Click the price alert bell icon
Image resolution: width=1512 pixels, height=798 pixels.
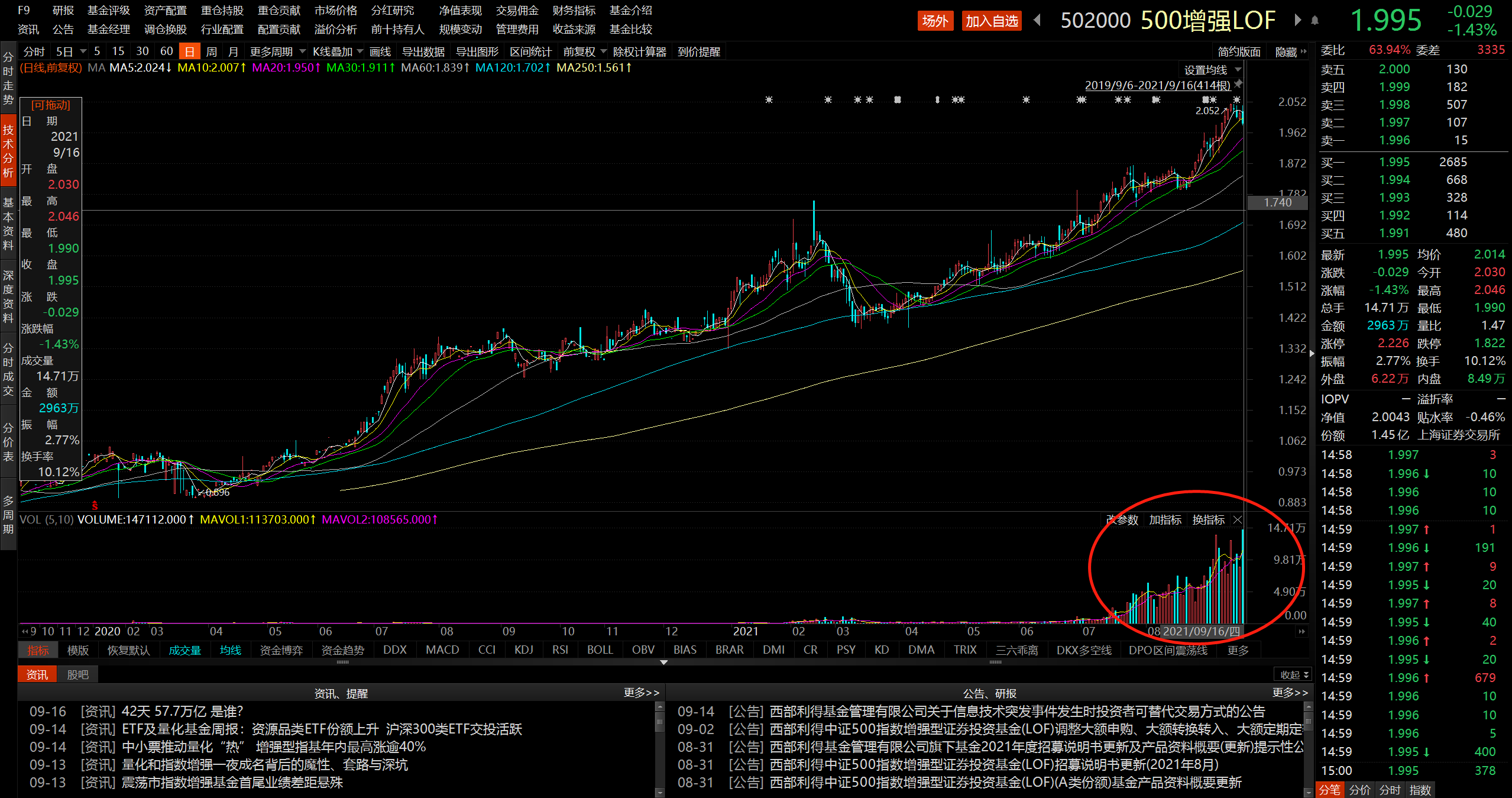(1314, 21)
